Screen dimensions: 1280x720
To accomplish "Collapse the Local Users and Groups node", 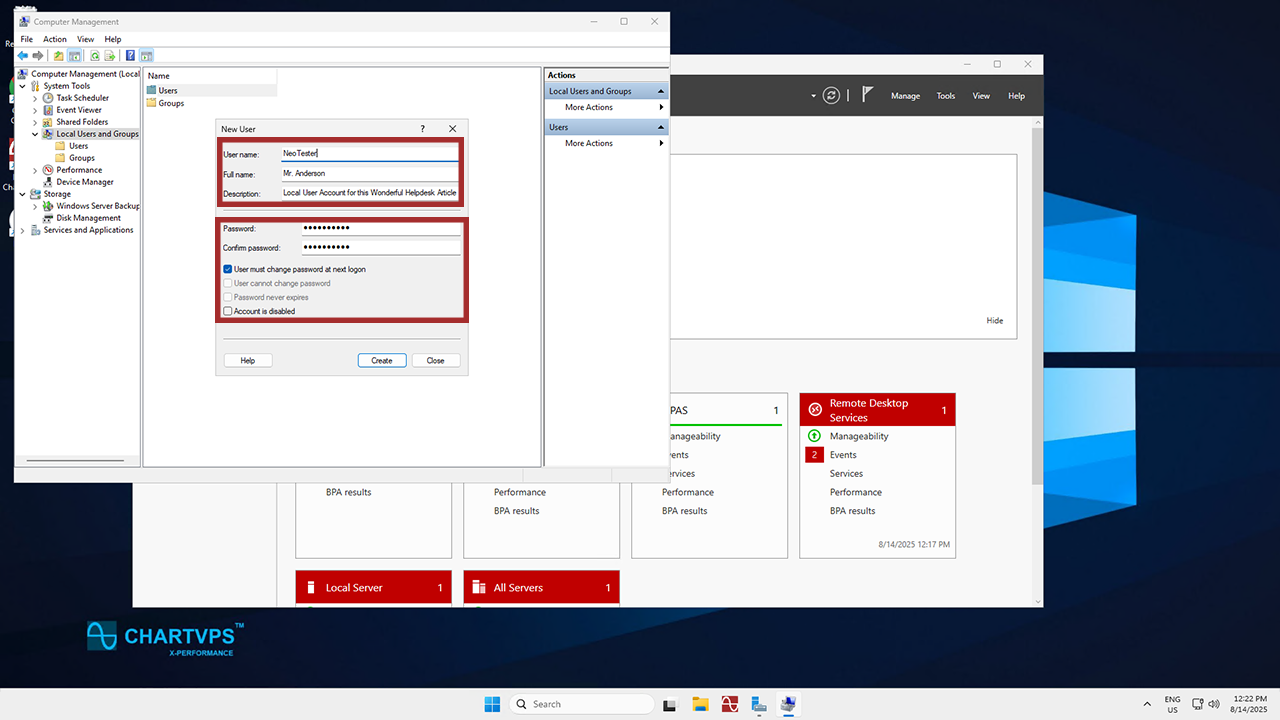I will (x=35, y=134).
